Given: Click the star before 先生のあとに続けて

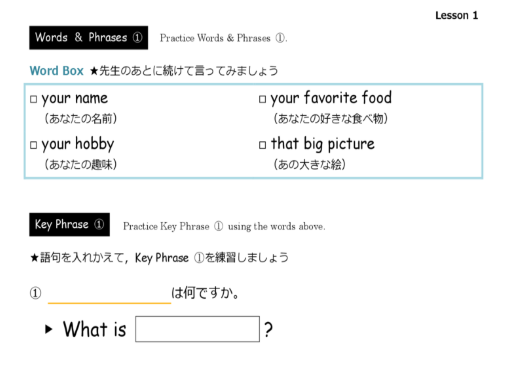Looking at the screenshot, I should click(94, 71).
